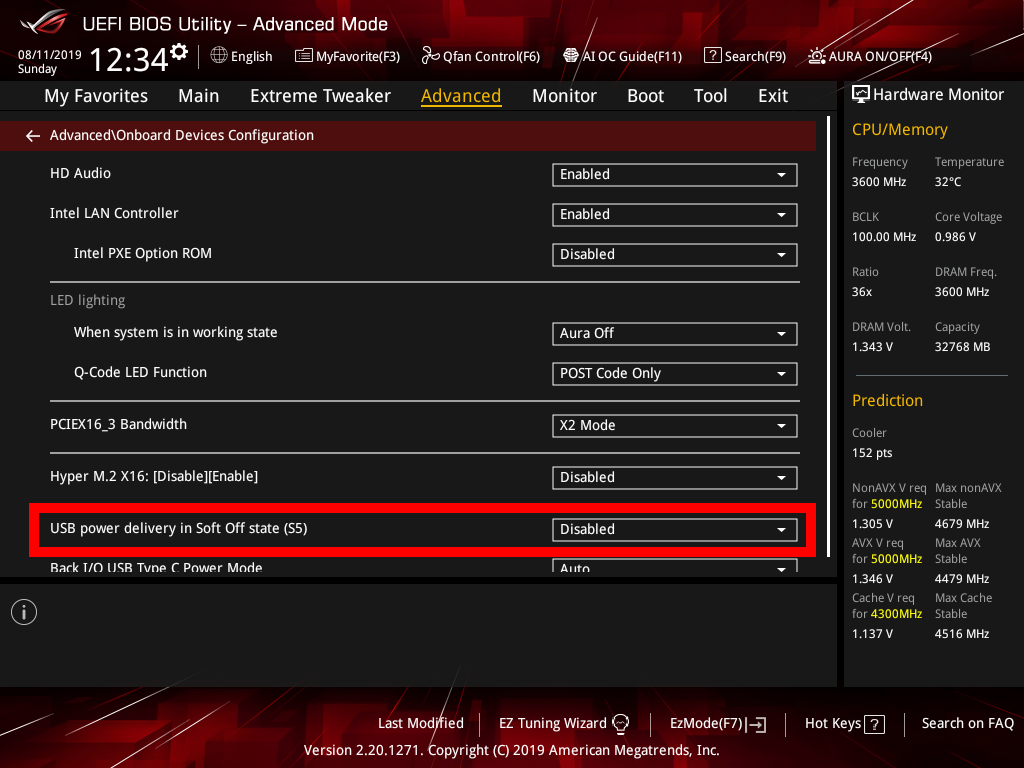Click back arrow to Advanced menu

pos(33,136)
